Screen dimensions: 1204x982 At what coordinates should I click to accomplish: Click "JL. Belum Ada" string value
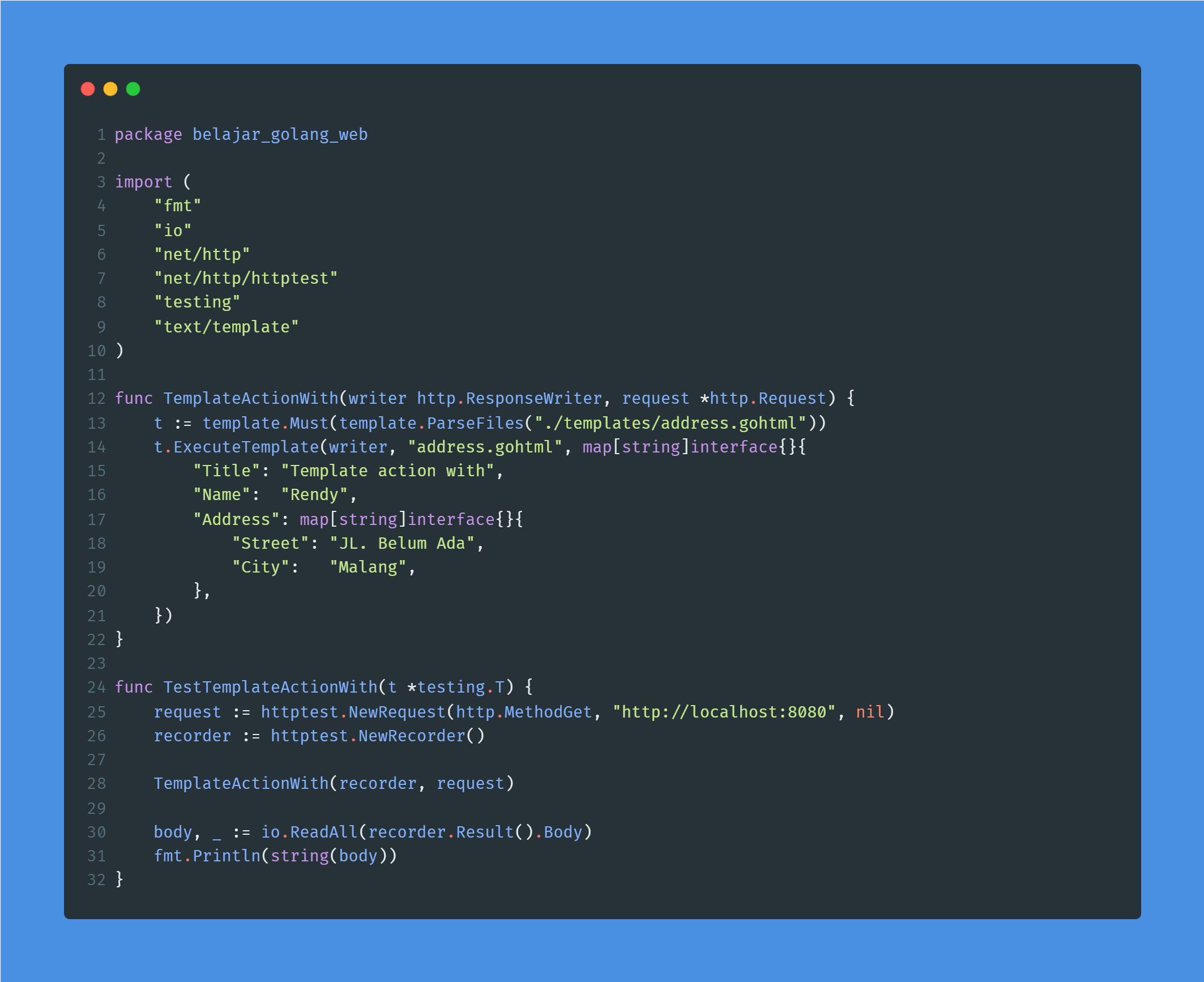point(402,543)
